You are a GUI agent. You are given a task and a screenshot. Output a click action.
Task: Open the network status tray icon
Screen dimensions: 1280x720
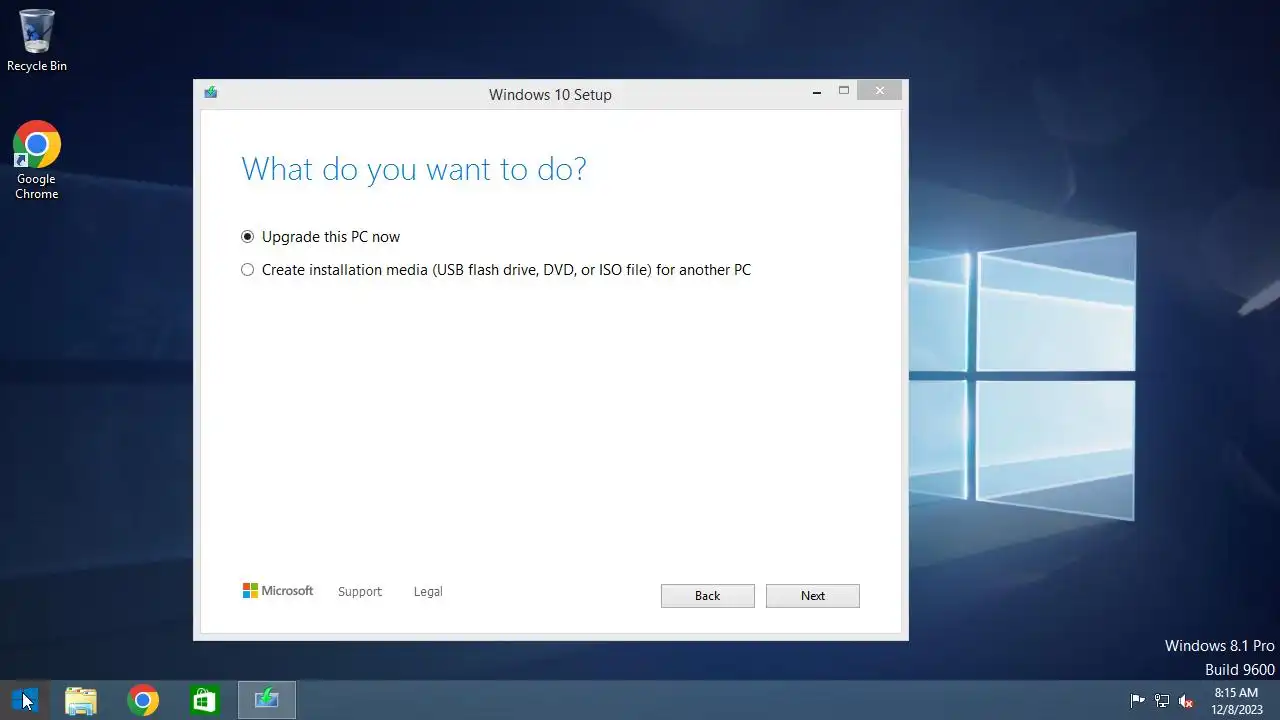click(x=1162, y=701)
